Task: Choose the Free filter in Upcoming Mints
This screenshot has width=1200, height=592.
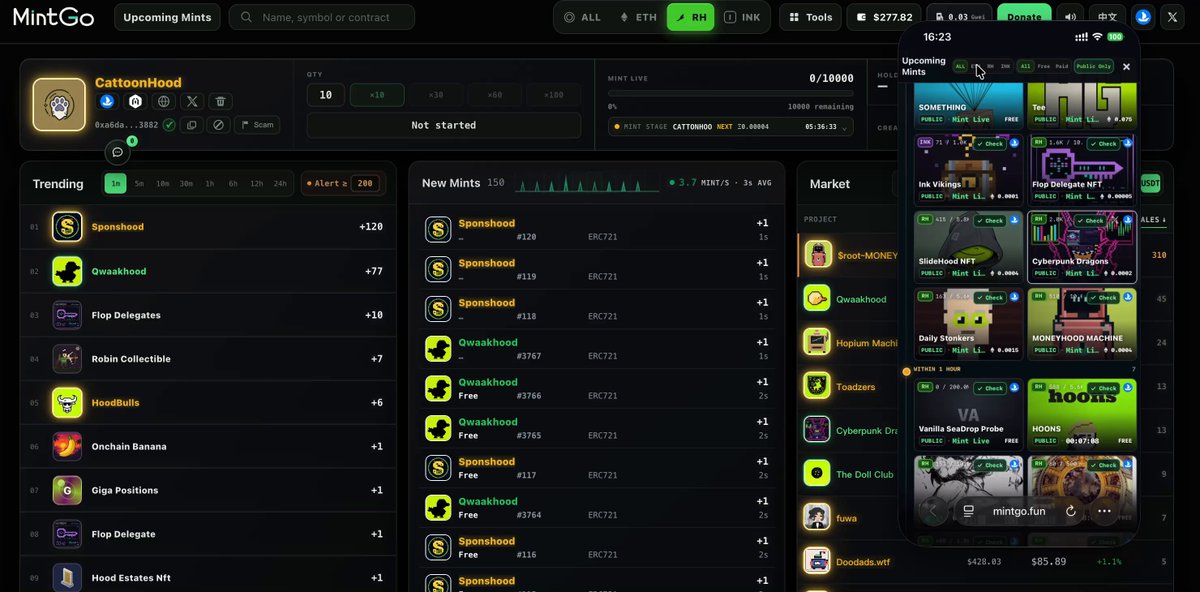Action: coord(1044,67)
